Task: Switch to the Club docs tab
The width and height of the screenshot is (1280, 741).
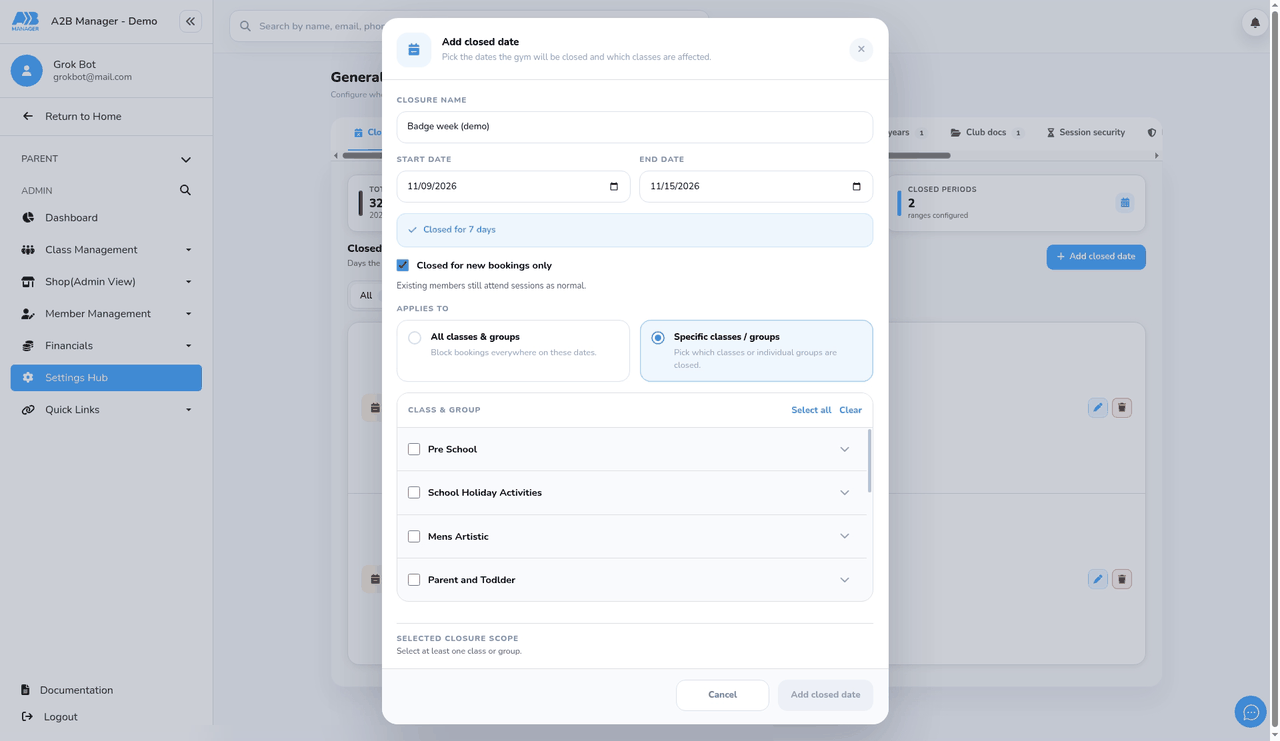Action: [x=986, y=132]
